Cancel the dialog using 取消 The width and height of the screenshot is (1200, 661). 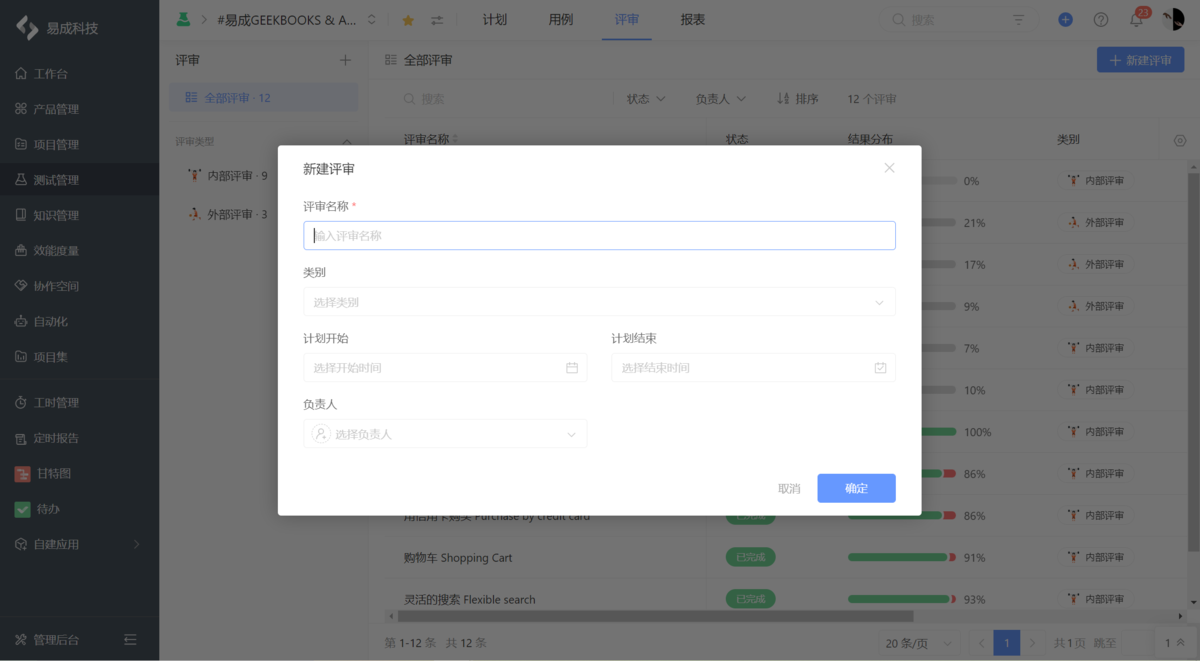tap(789, 488)
